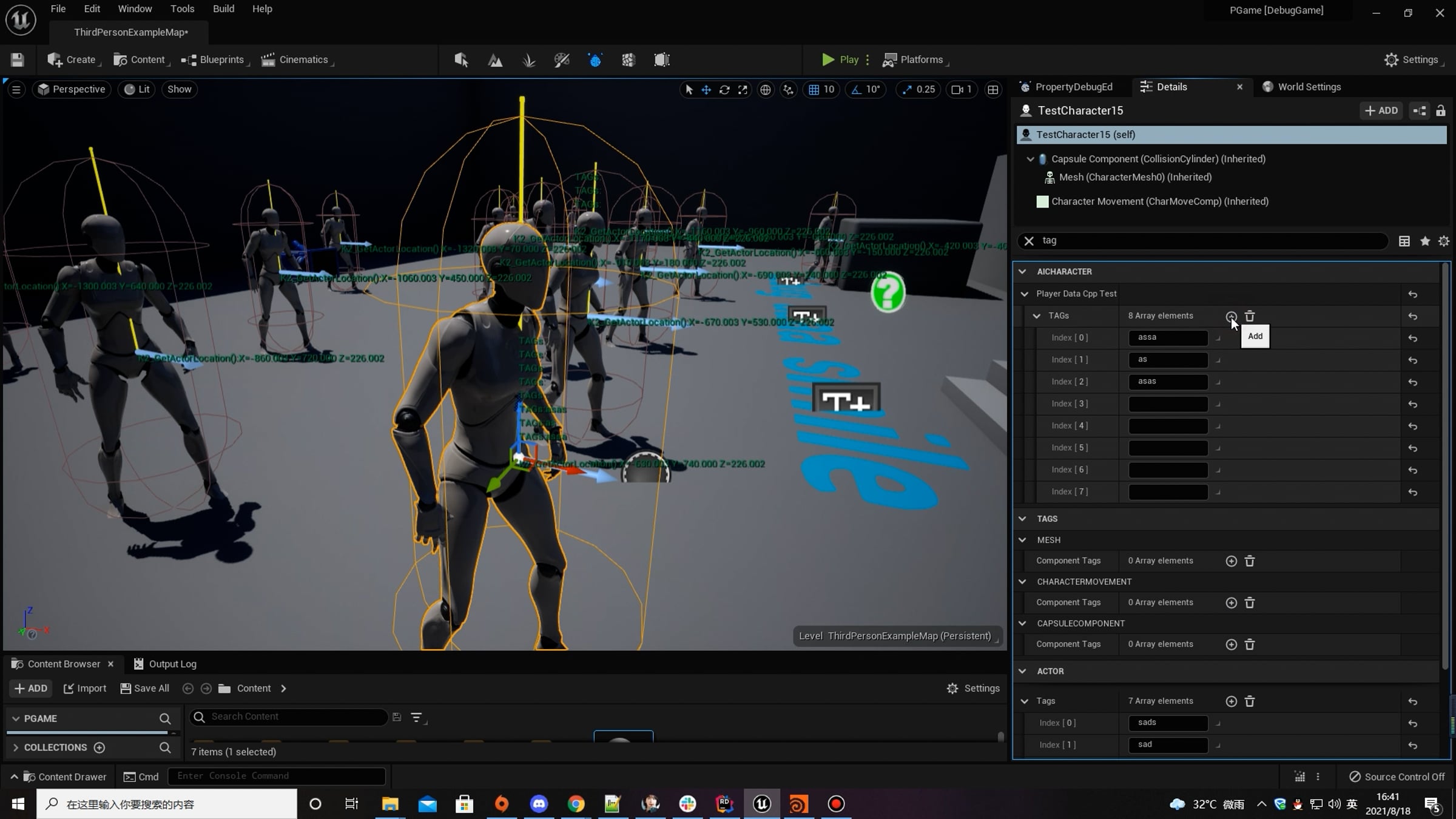Viewport: 1456px width, 819px height.
Task: Choose the scale gizmo tool
Action: coord(743,90)
